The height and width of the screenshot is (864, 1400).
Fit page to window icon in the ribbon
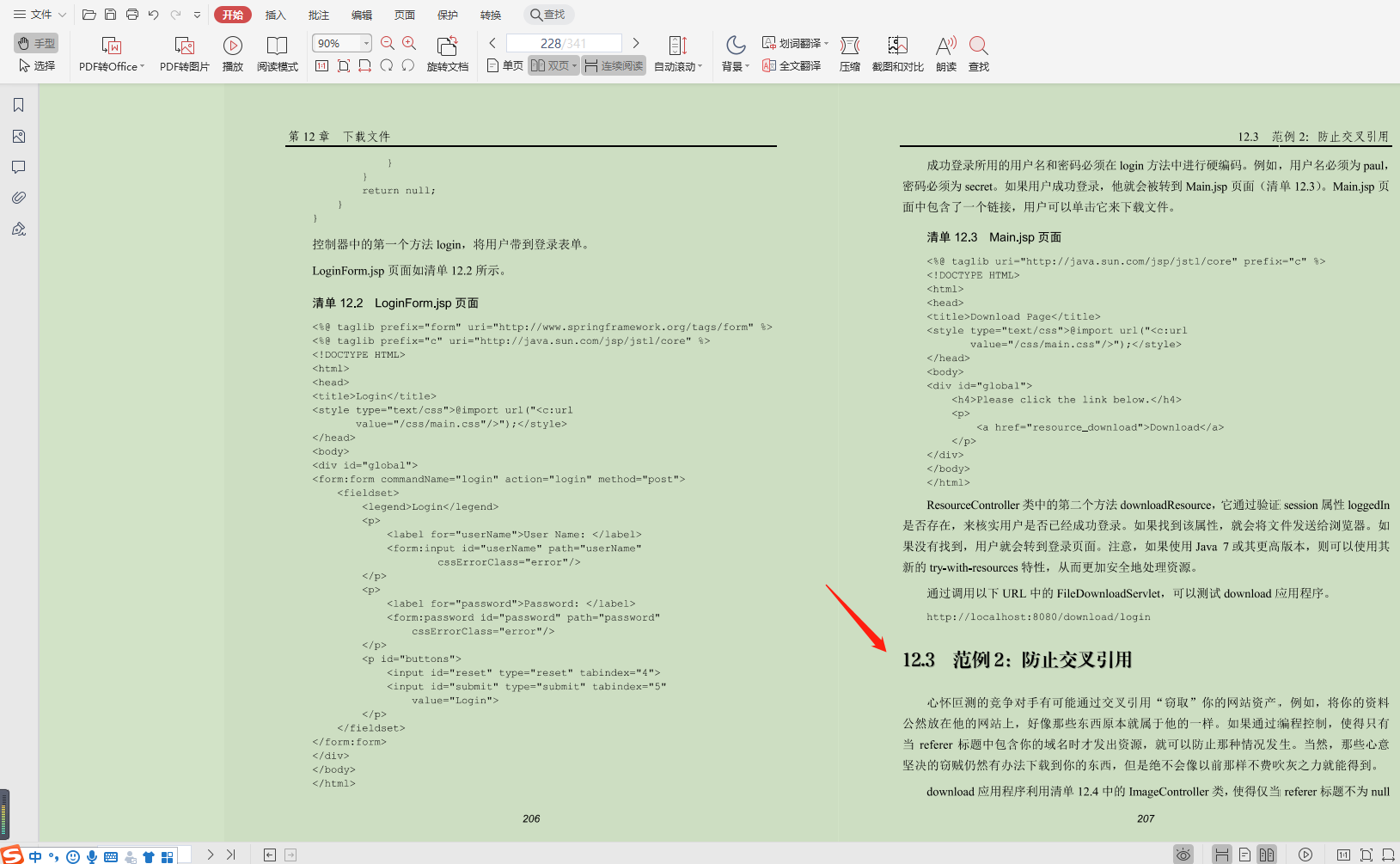344,65
